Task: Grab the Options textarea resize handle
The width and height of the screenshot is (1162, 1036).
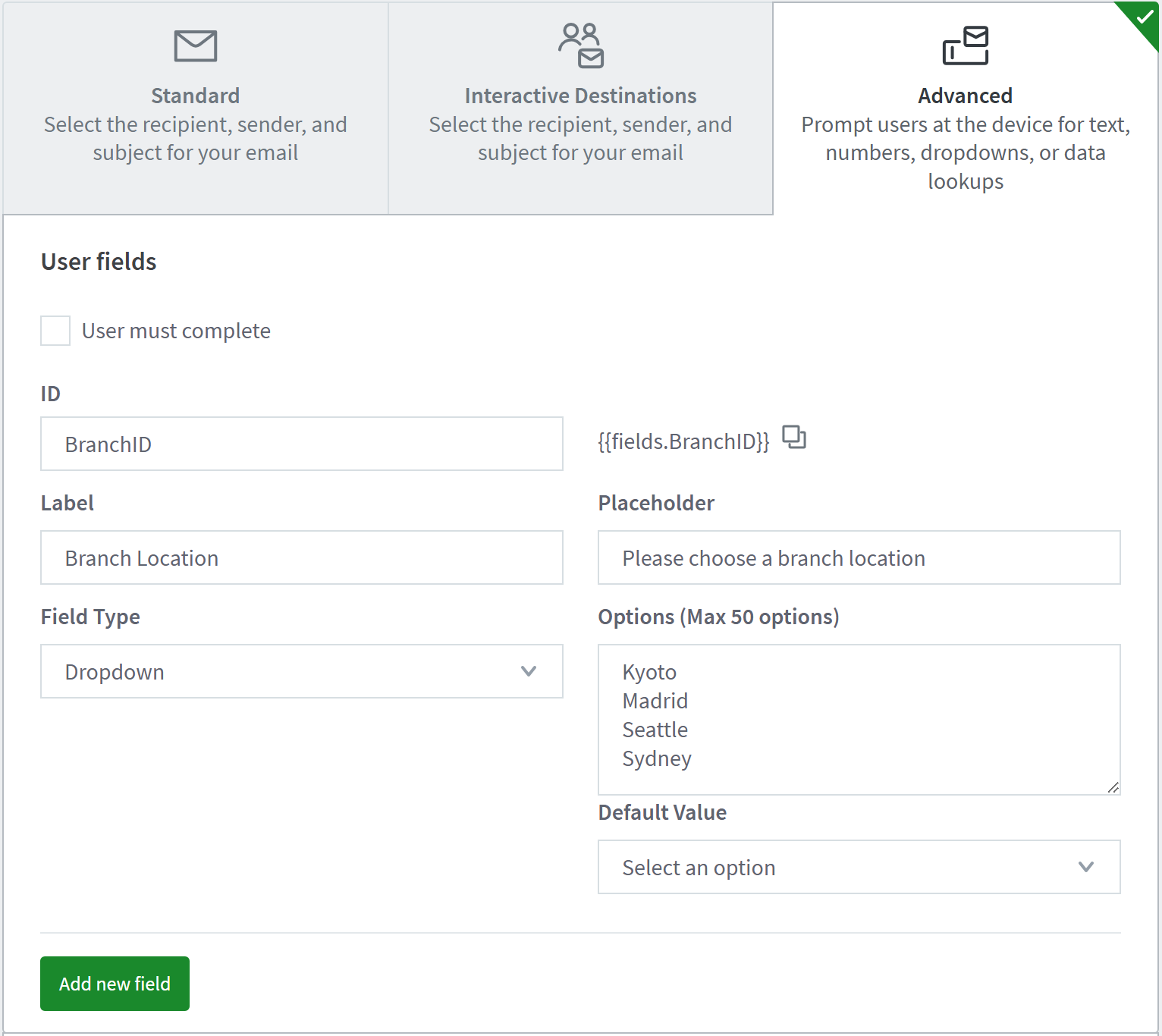Action: point(1113,787)
